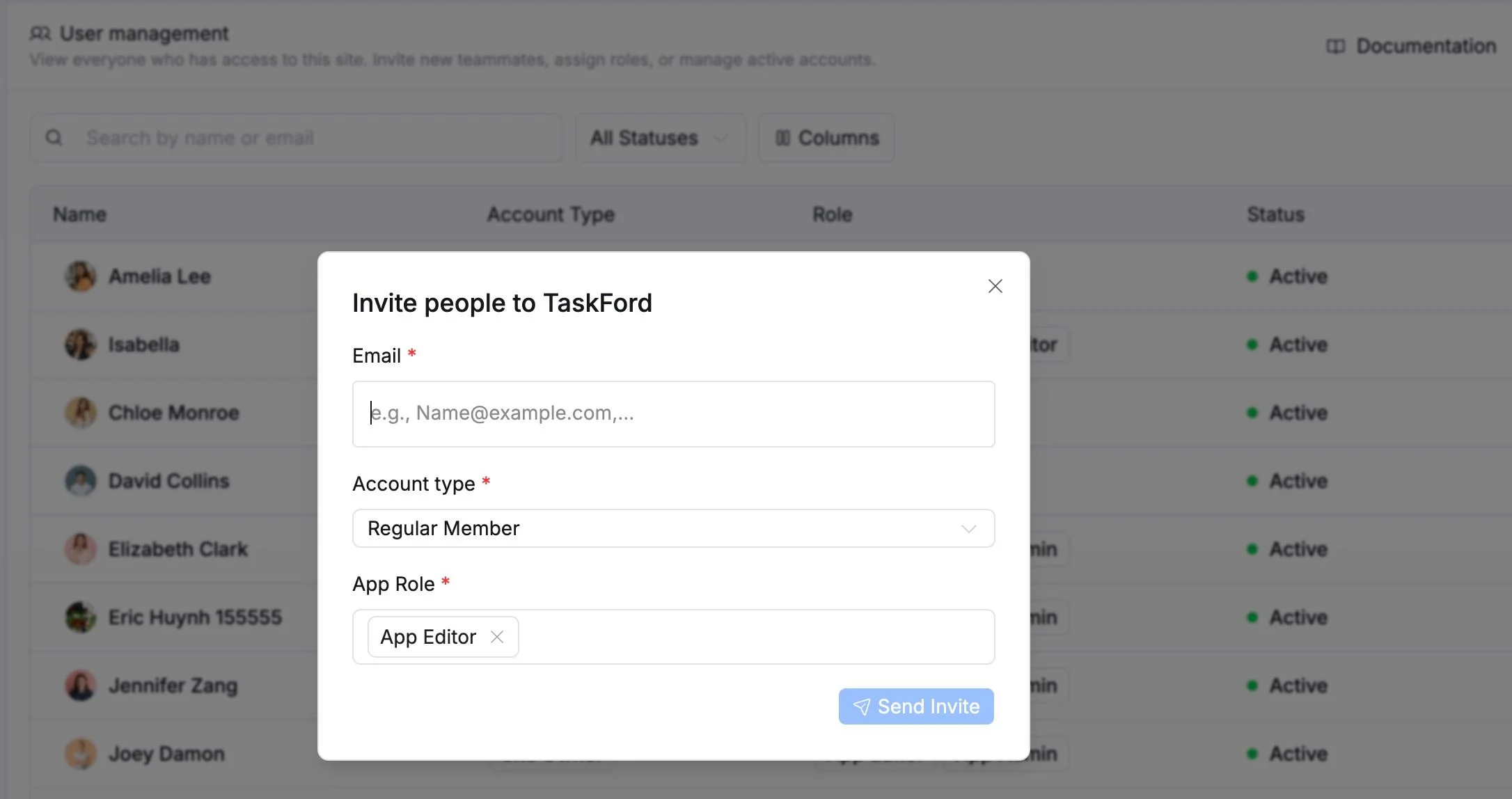1512x799 pixels.
Task: Sort by the Name column header
Action: [x=80, y=214]
